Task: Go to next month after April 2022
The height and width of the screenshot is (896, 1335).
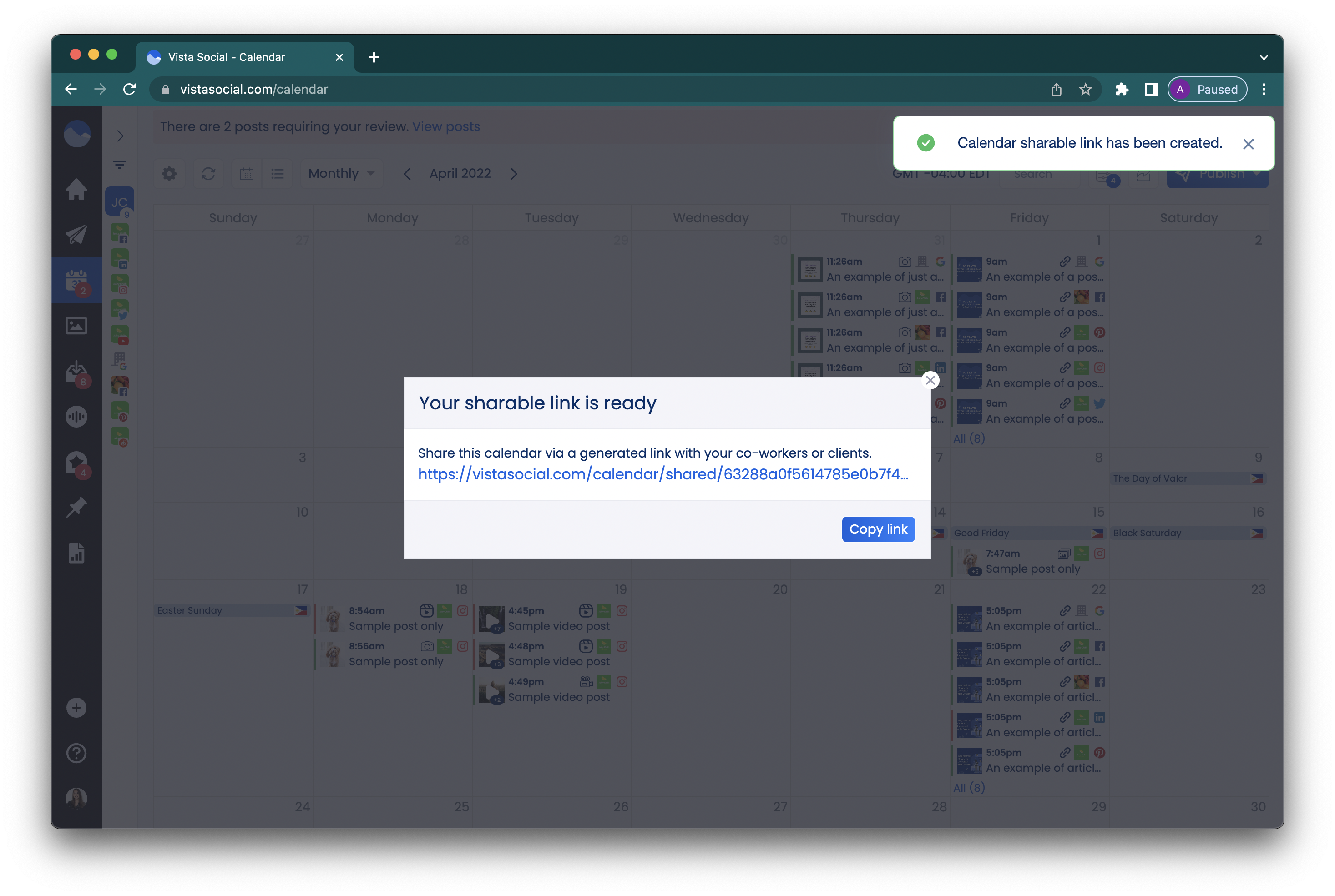Action: pyautogui.click(x=514, y=174)
